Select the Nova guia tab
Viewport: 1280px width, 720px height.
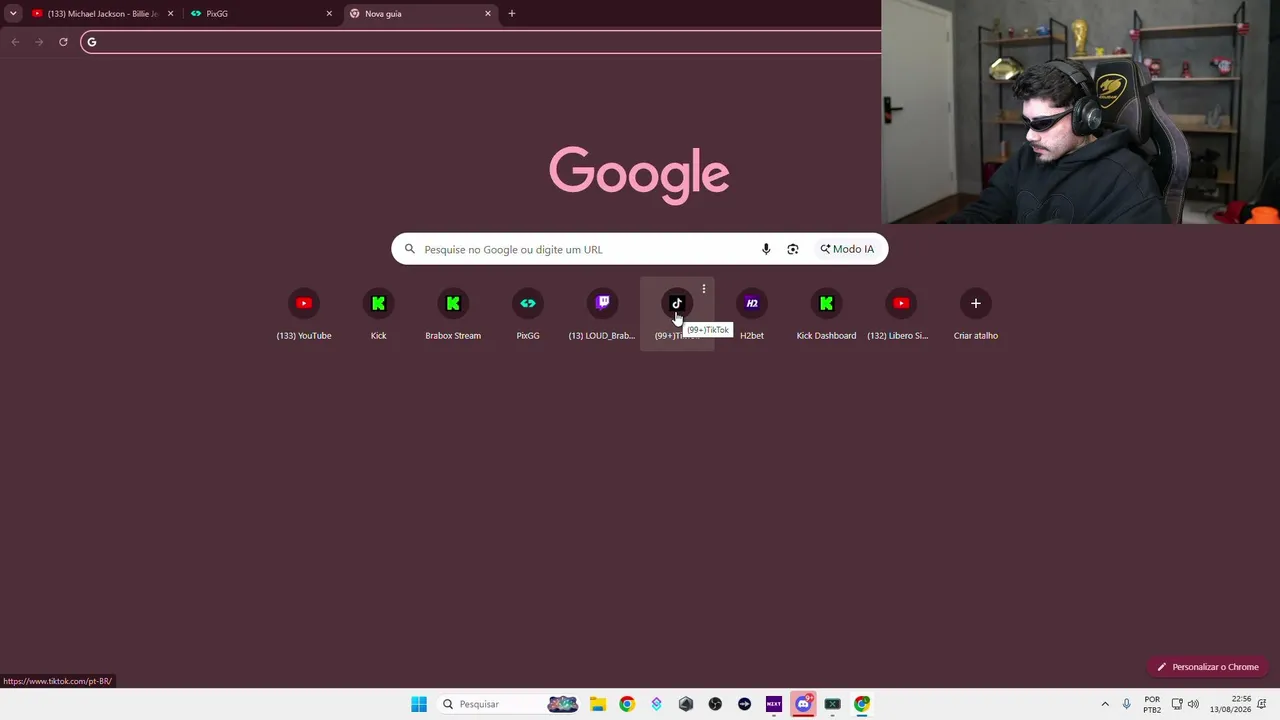[420, 14]
